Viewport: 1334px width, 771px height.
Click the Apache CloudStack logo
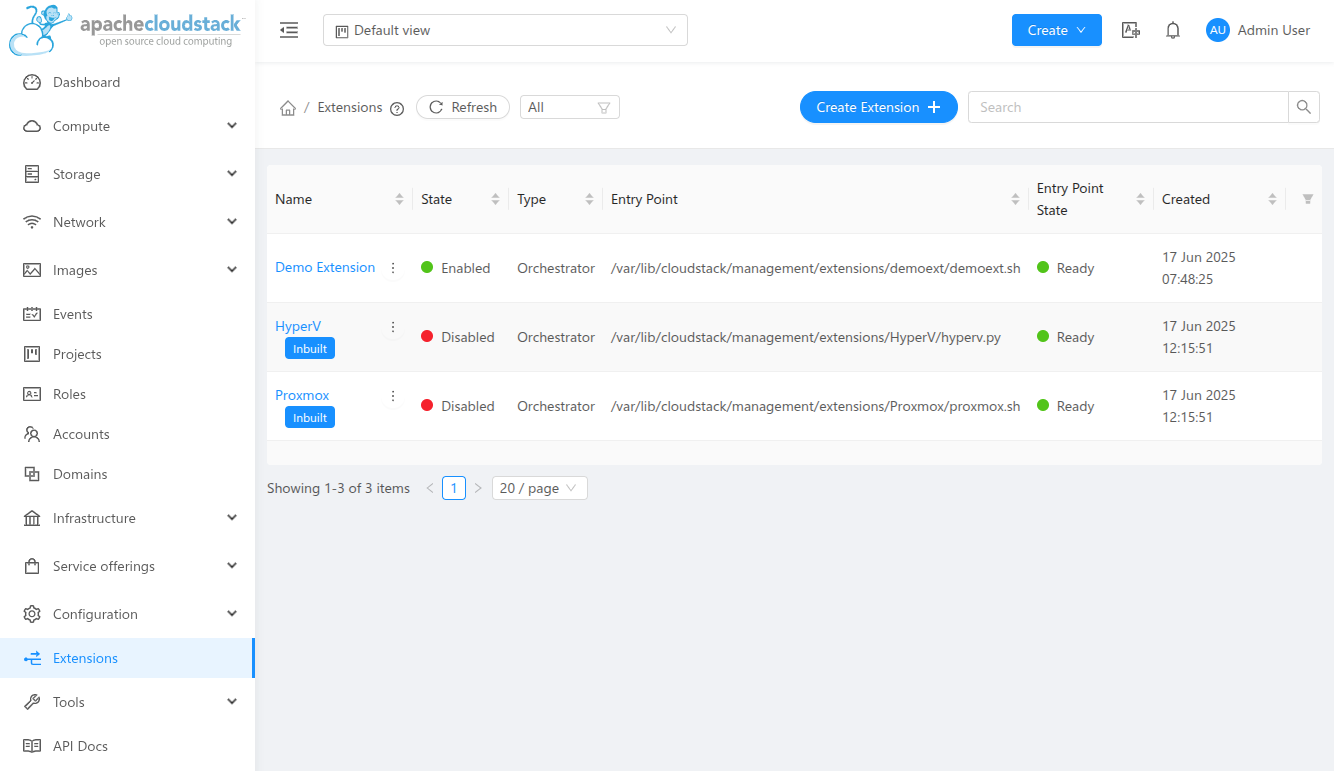tap(125, 30)
